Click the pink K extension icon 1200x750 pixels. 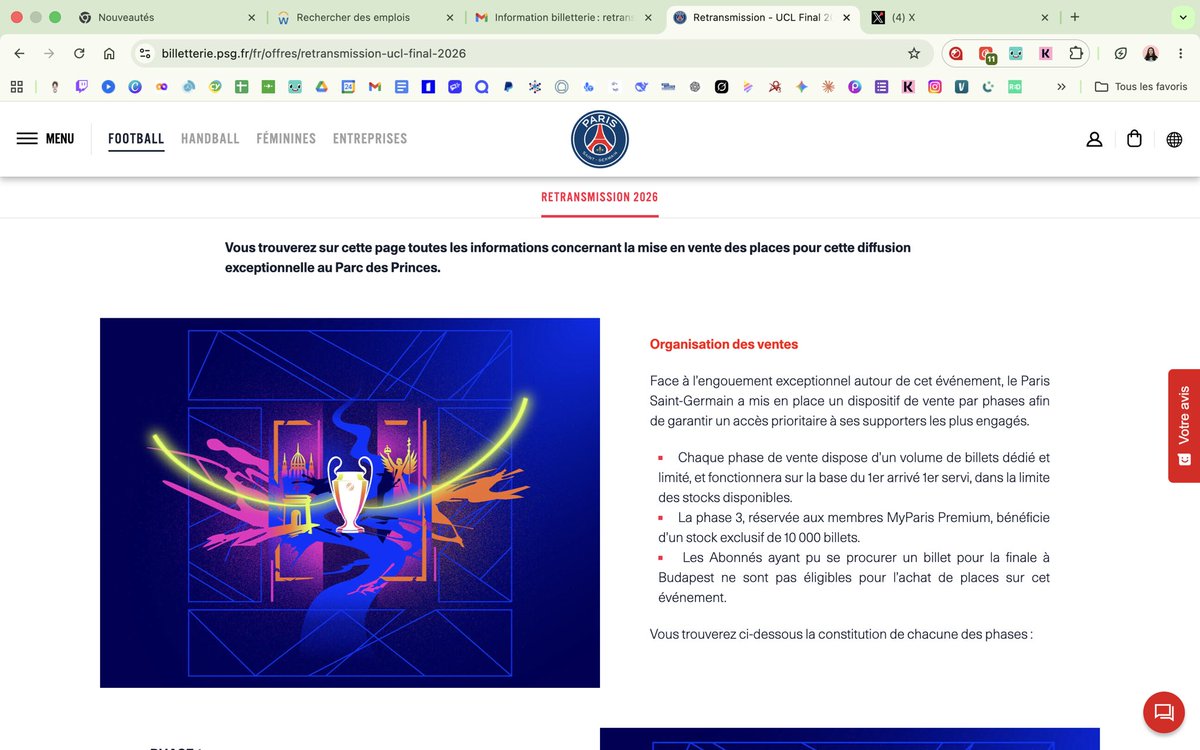pos(1046,53)
